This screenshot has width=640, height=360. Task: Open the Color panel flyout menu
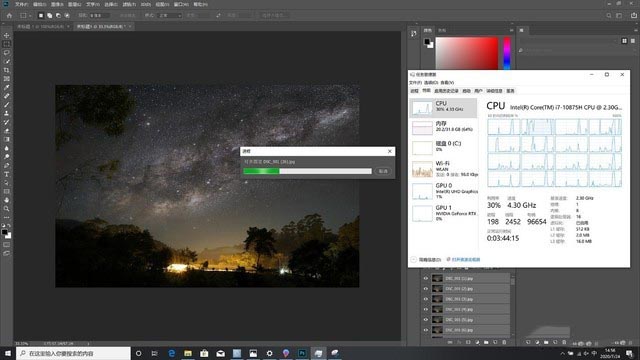pyautogui.click(x=511, y=30)
